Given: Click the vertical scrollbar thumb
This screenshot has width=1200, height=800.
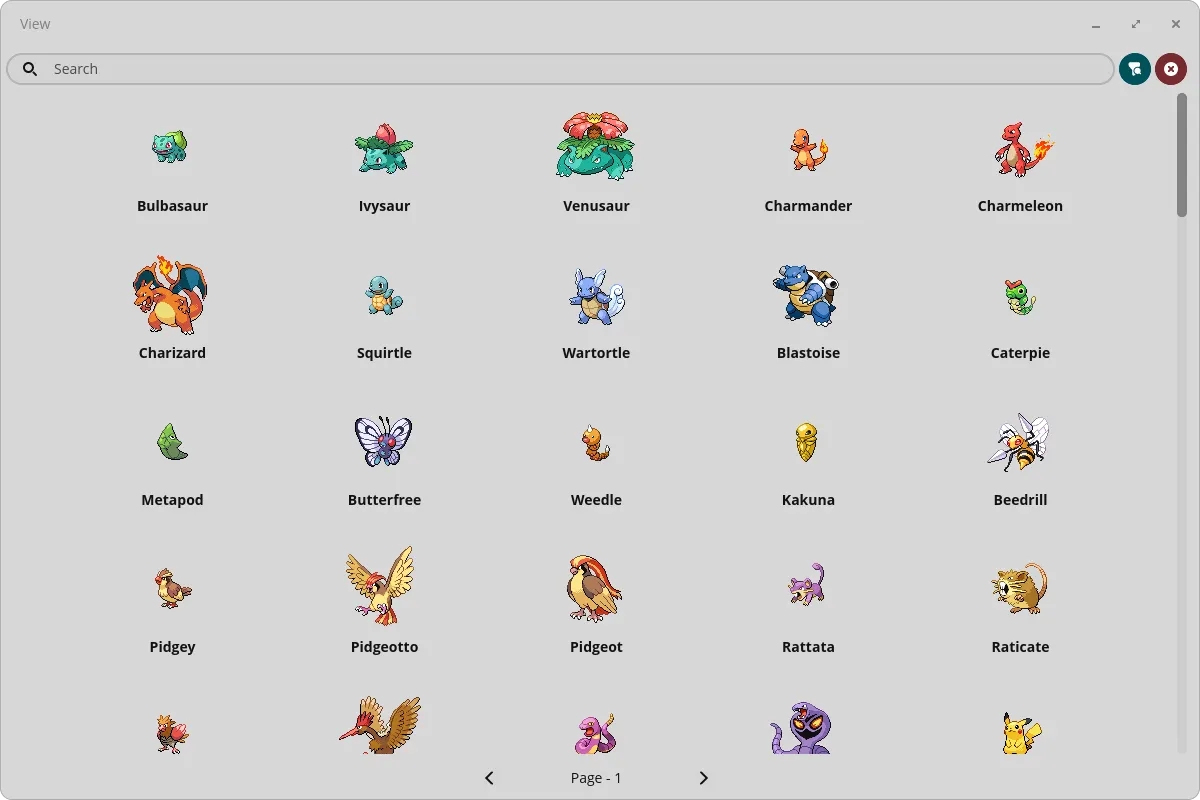Looking at the screenshot, I should point(1182,155).
